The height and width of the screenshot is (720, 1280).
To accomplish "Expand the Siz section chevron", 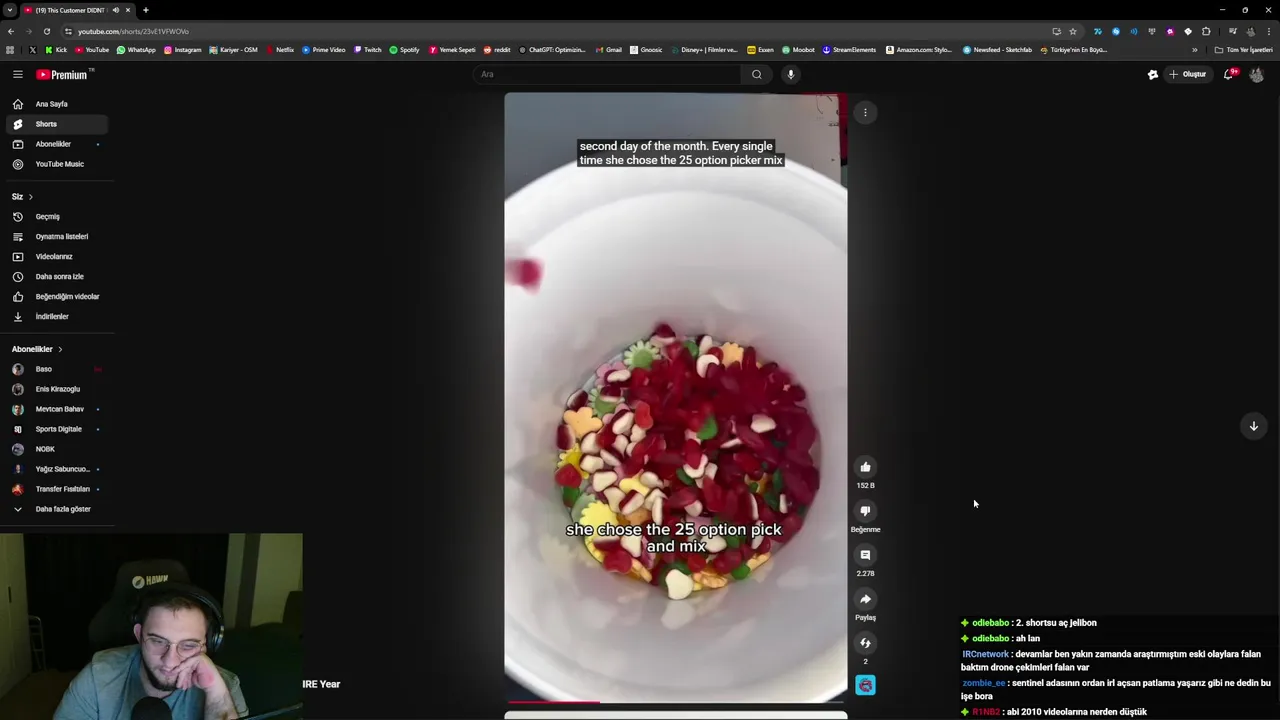I will [31, 197].
